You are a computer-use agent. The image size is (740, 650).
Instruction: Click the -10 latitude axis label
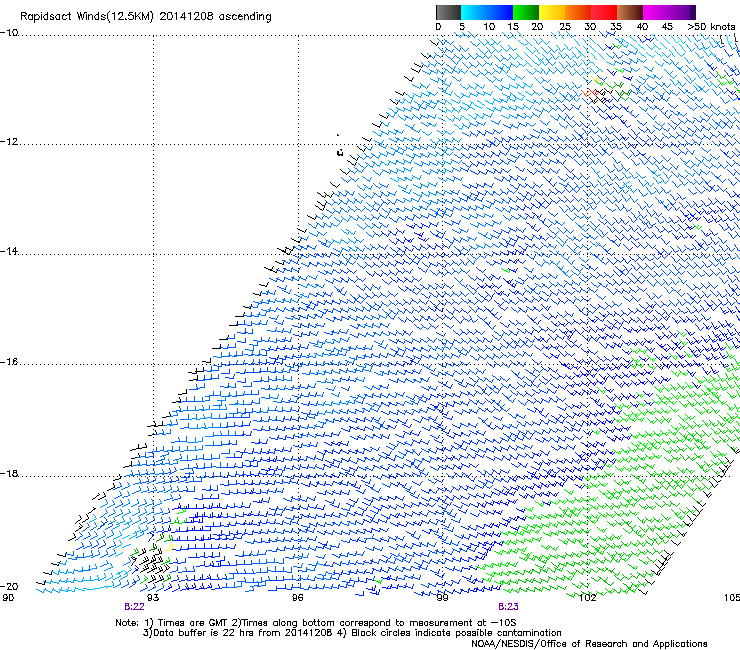[x=9, y=33]
